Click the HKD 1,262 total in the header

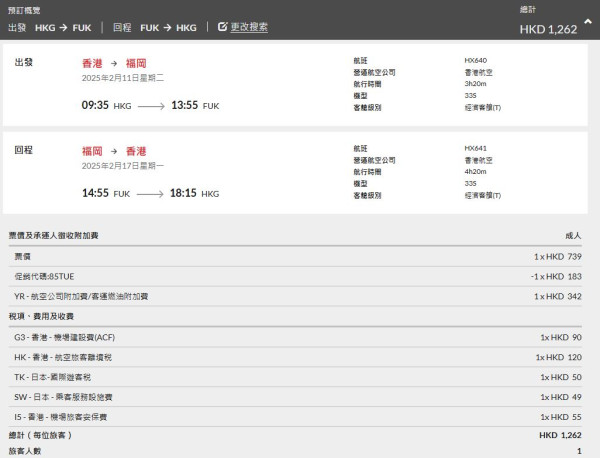548,29
